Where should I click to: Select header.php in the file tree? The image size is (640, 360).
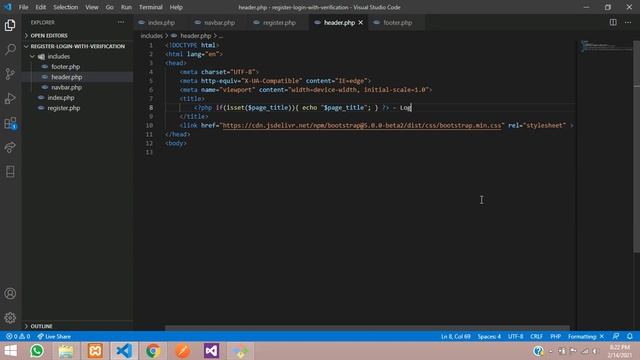67,77
